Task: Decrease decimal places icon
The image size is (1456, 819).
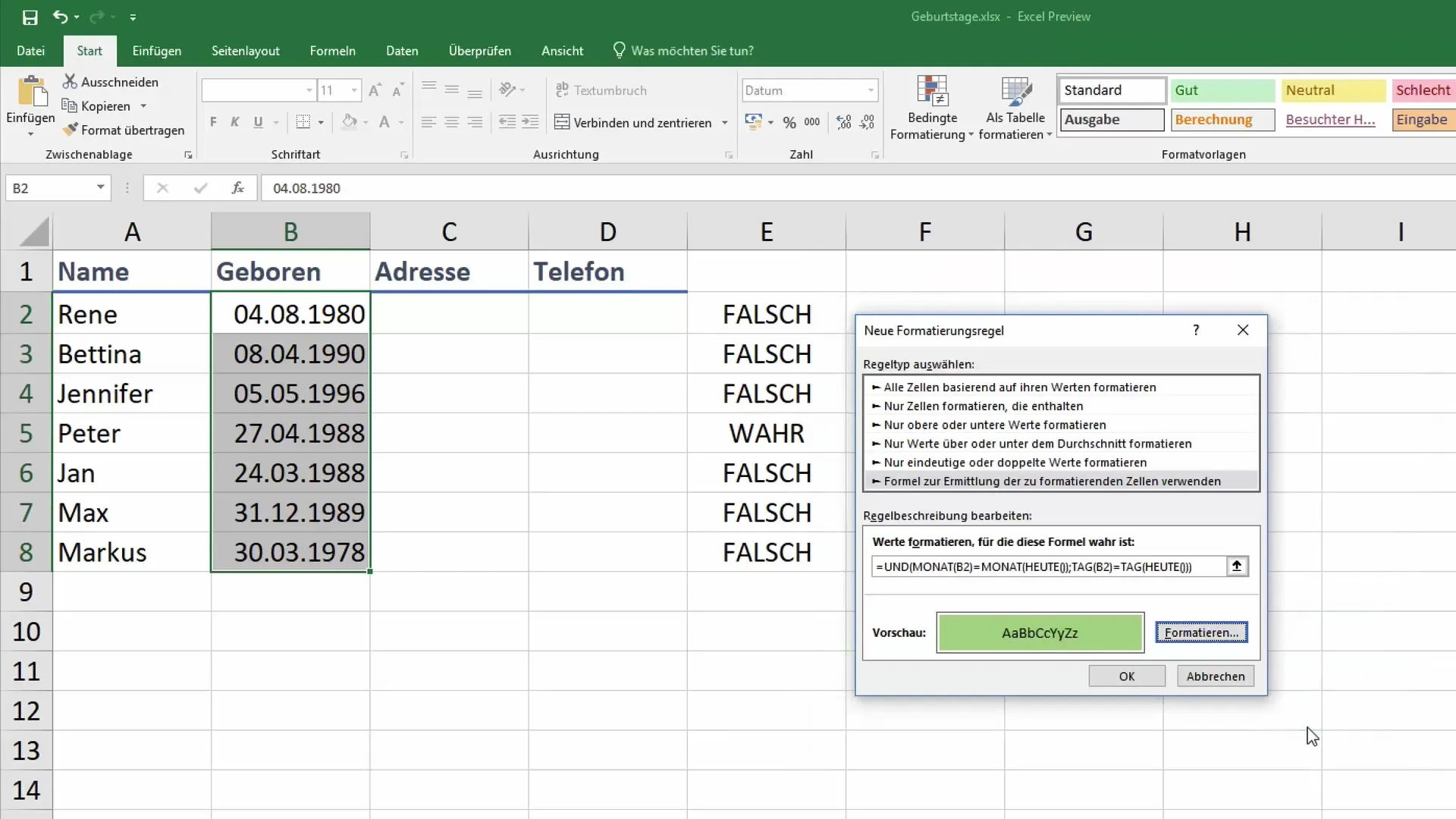Action: (868, 122)
